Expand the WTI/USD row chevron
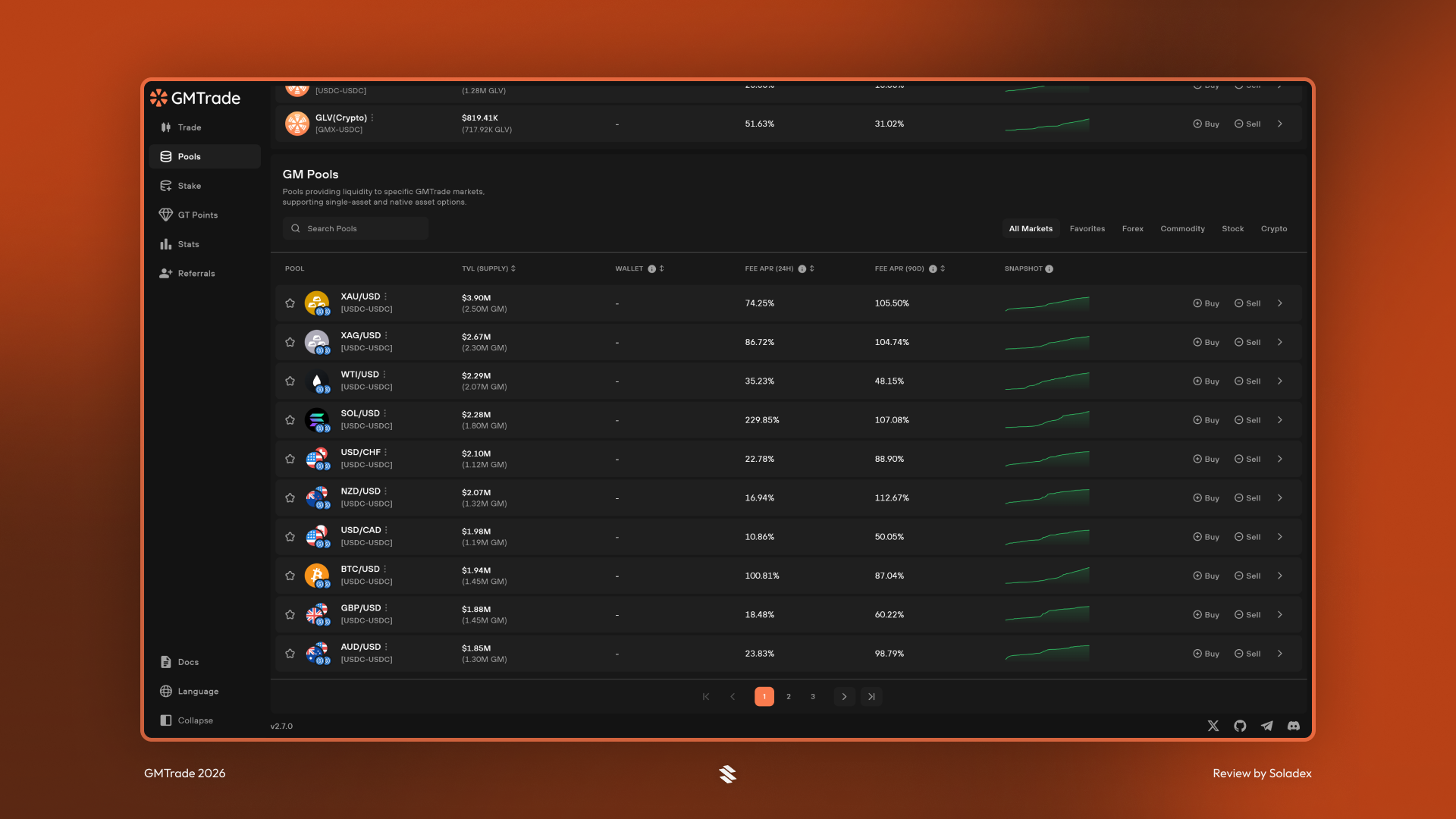Viewport: 1456px width, 819px height. (1280, 381)
